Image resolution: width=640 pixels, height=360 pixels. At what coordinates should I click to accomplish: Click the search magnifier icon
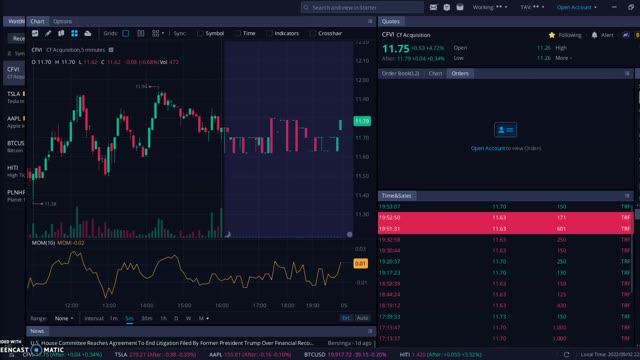pyautogui.click(x=306, y=7)
